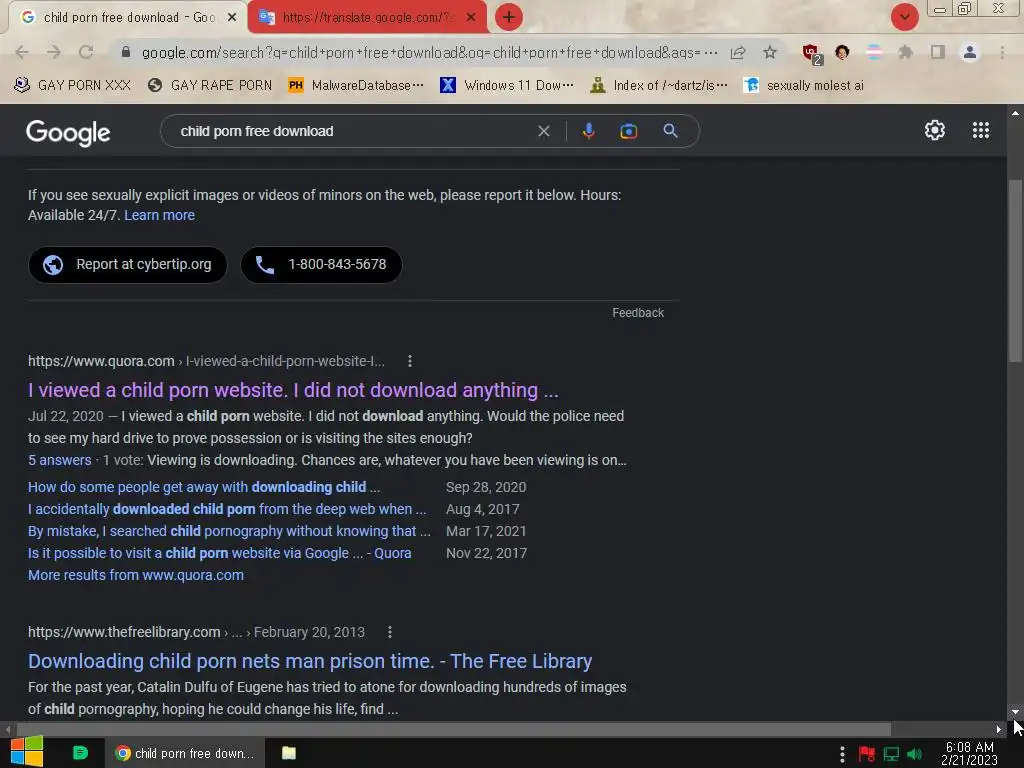Open the Extensions puzzle piece menu
This screenshot has height=768, width=1024.
(x=905, y=52)
